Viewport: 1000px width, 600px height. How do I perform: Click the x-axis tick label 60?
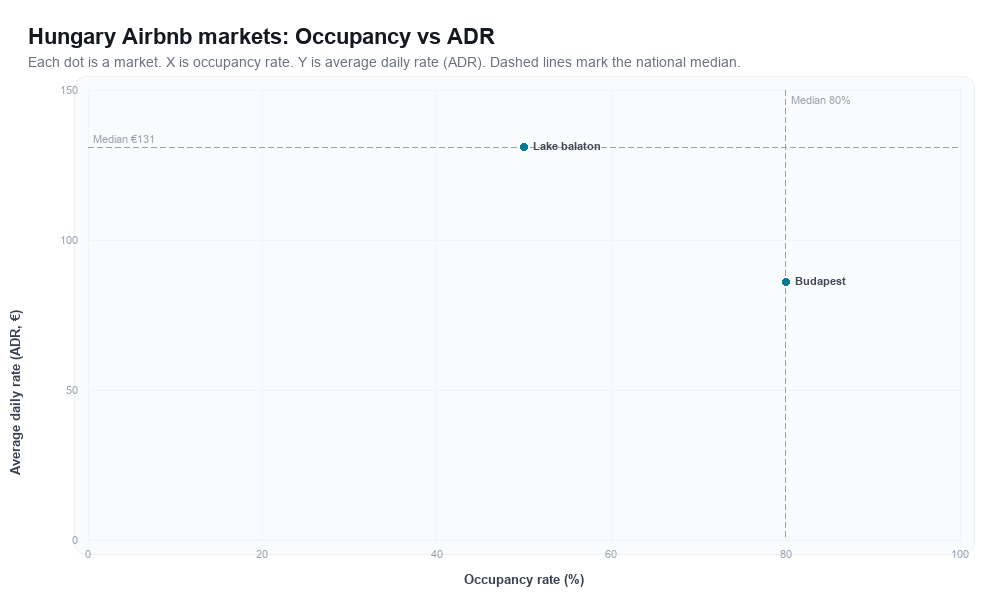coord(611,555)
